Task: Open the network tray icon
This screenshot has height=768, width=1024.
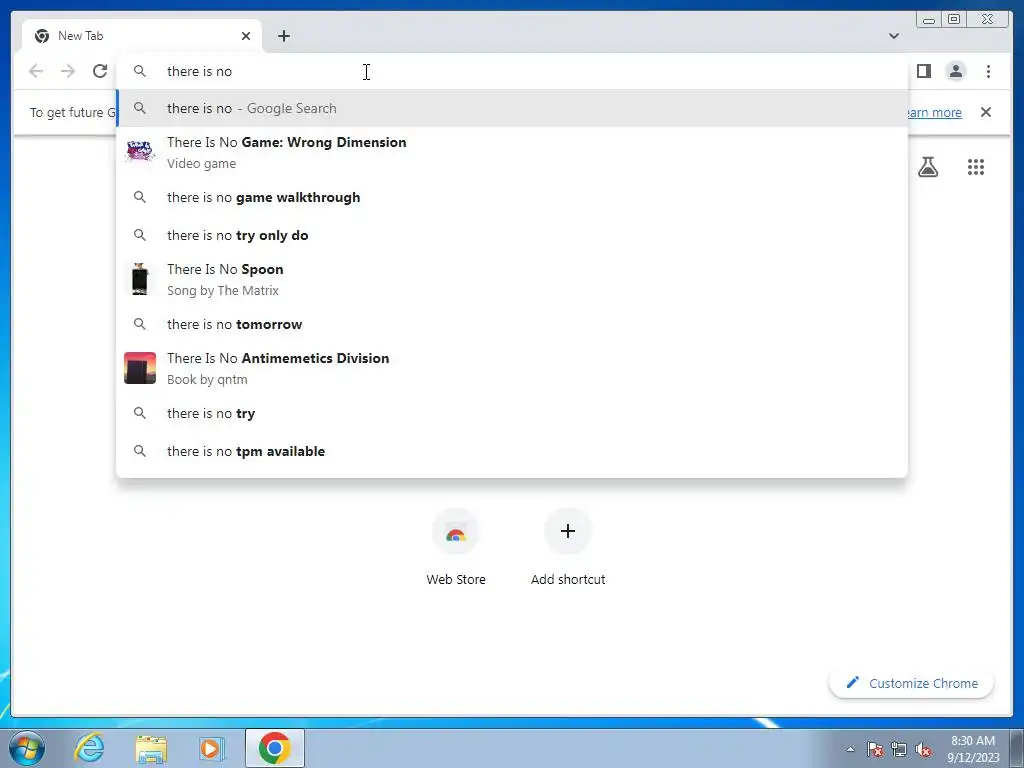Action: tap(899, 749)
